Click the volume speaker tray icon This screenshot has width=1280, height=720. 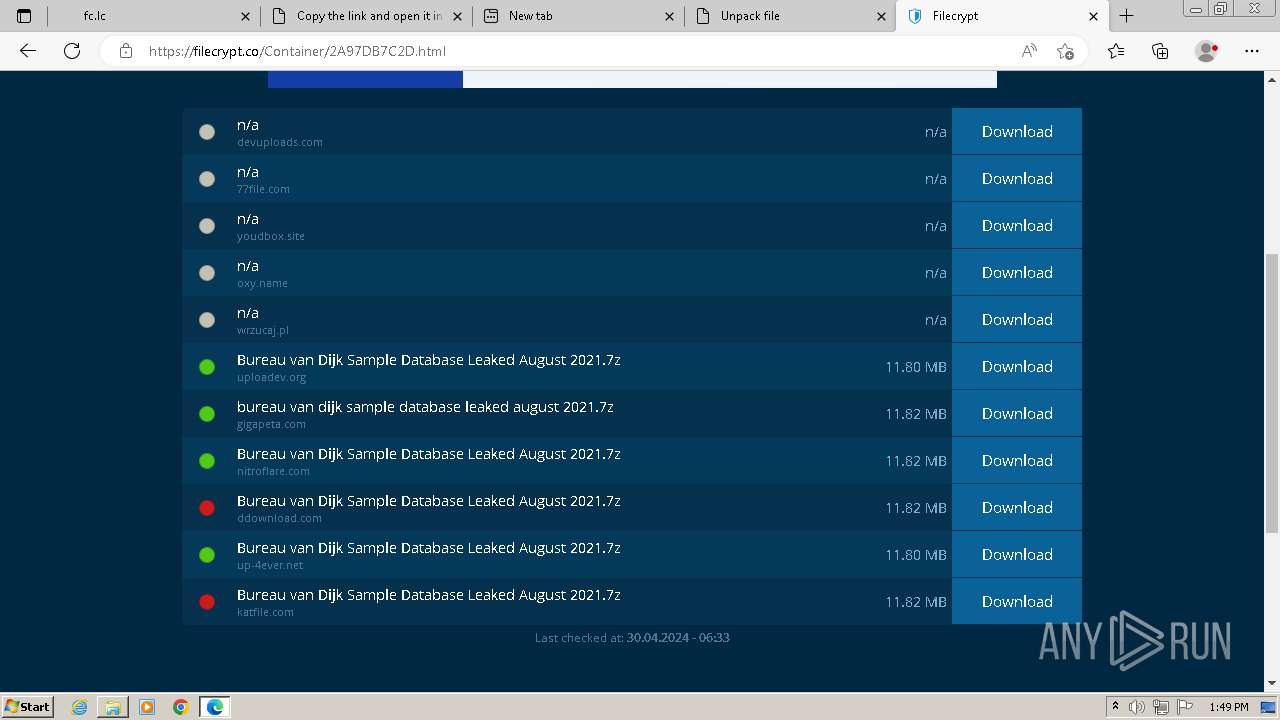(1137, 707)
